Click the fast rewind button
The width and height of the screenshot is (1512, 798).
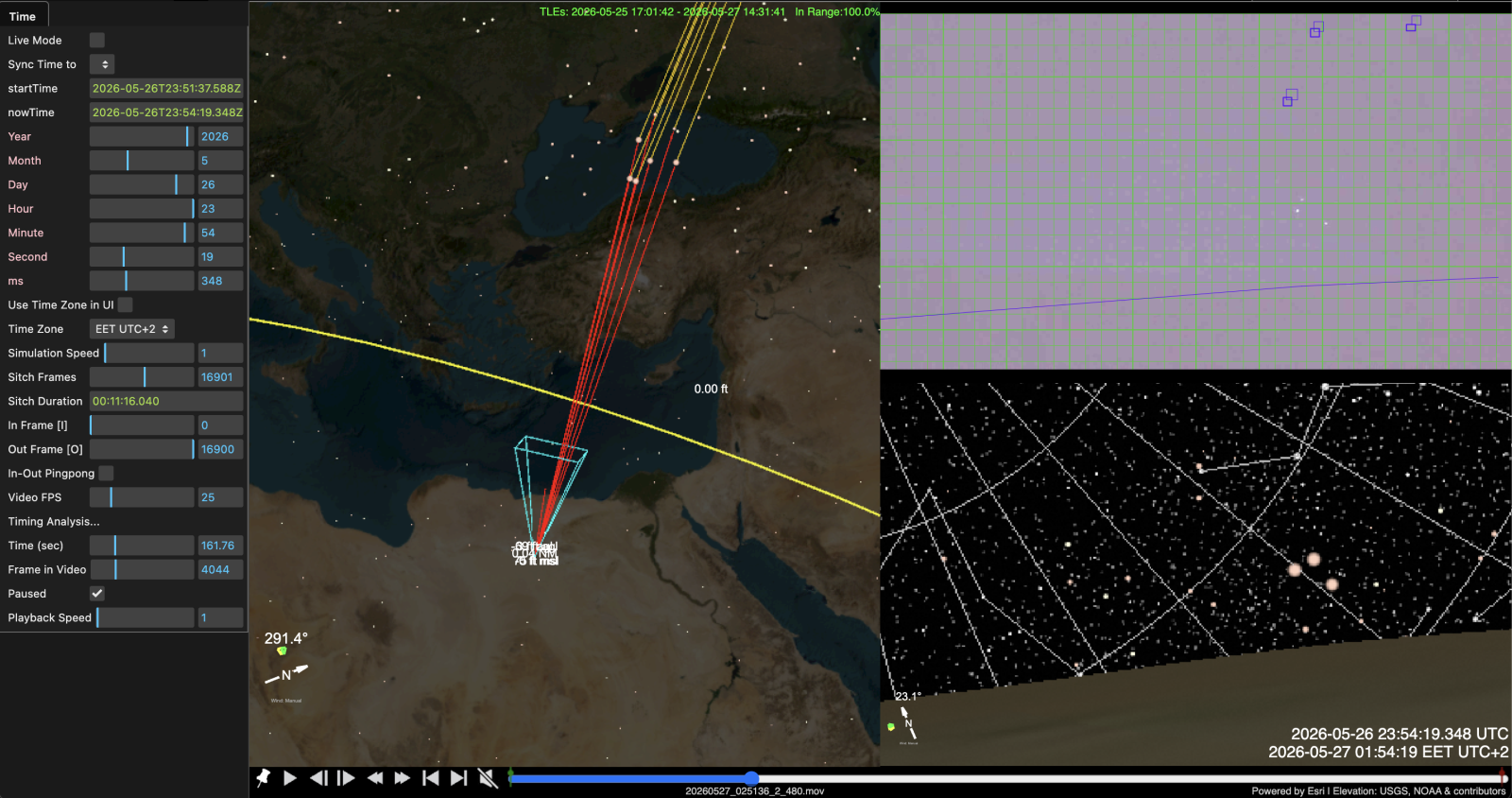pos(374,777)
